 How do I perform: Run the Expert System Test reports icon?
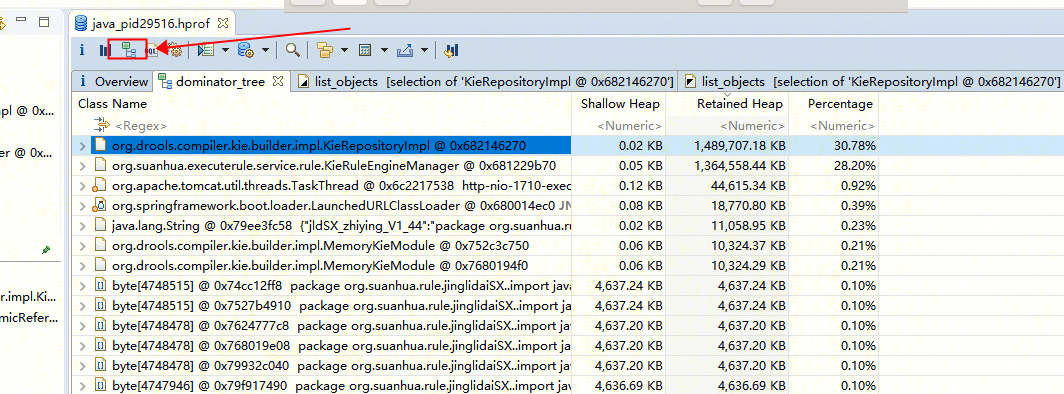206,50
